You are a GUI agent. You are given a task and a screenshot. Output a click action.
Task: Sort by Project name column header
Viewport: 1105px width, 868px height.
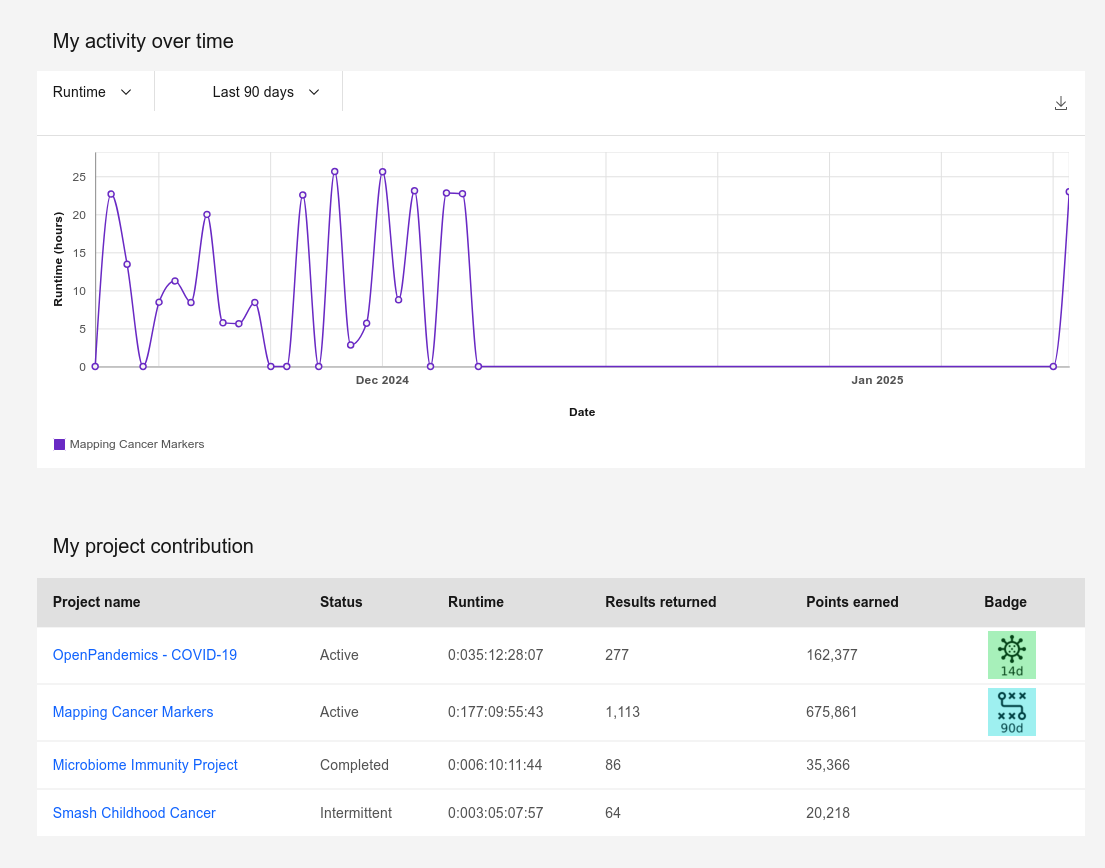click(96, 602)
